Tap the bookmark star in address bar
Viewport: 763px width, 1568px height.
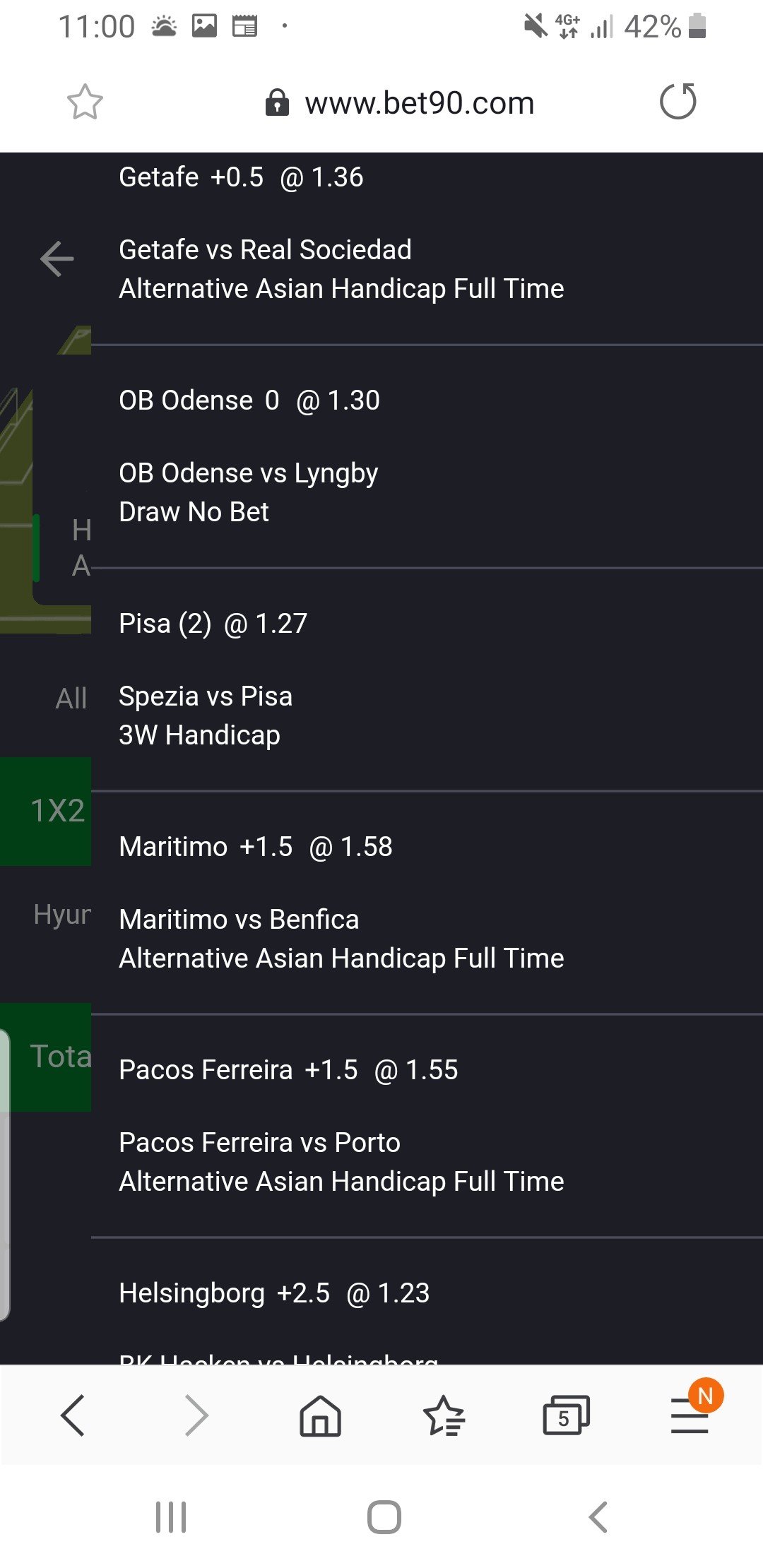tap(85, 102)
